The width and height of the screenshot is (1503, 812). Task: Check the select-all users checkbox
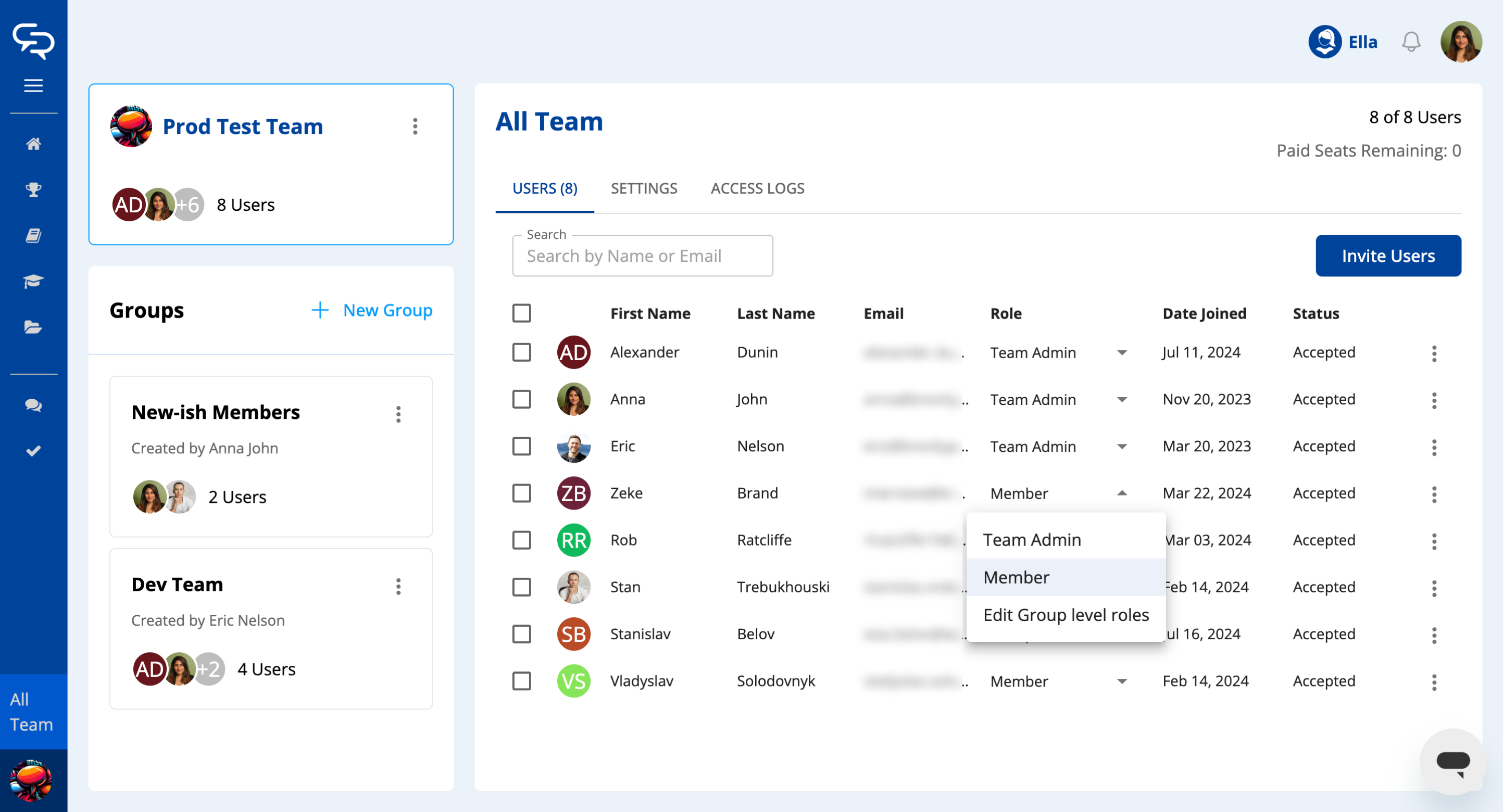coord(522,313)
